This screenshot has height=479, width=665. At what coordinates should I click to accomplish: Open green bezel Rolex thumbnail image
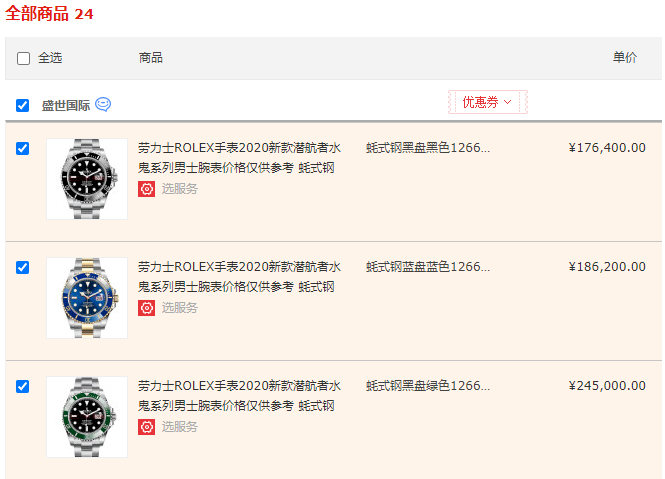coord(87,417)
